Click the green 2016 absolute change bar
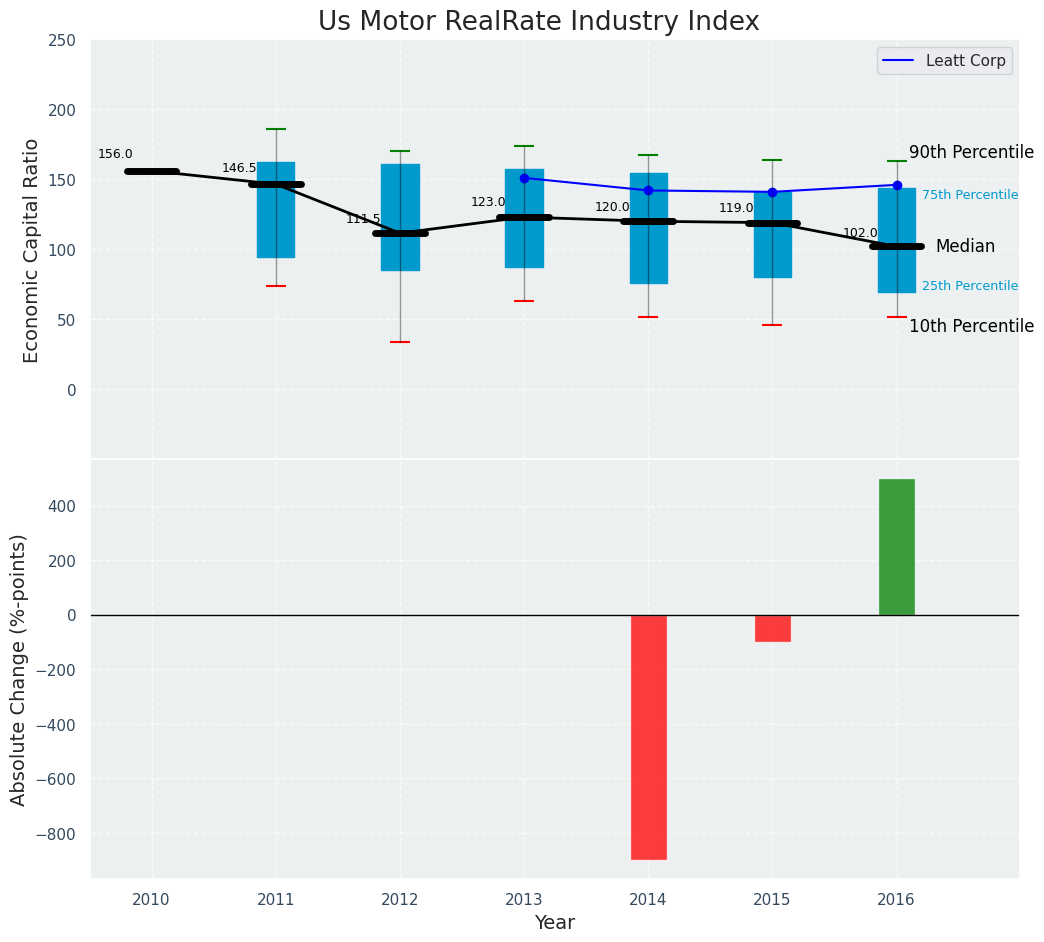Viewport: 1044px width, 942px height. tap(896, 547)
